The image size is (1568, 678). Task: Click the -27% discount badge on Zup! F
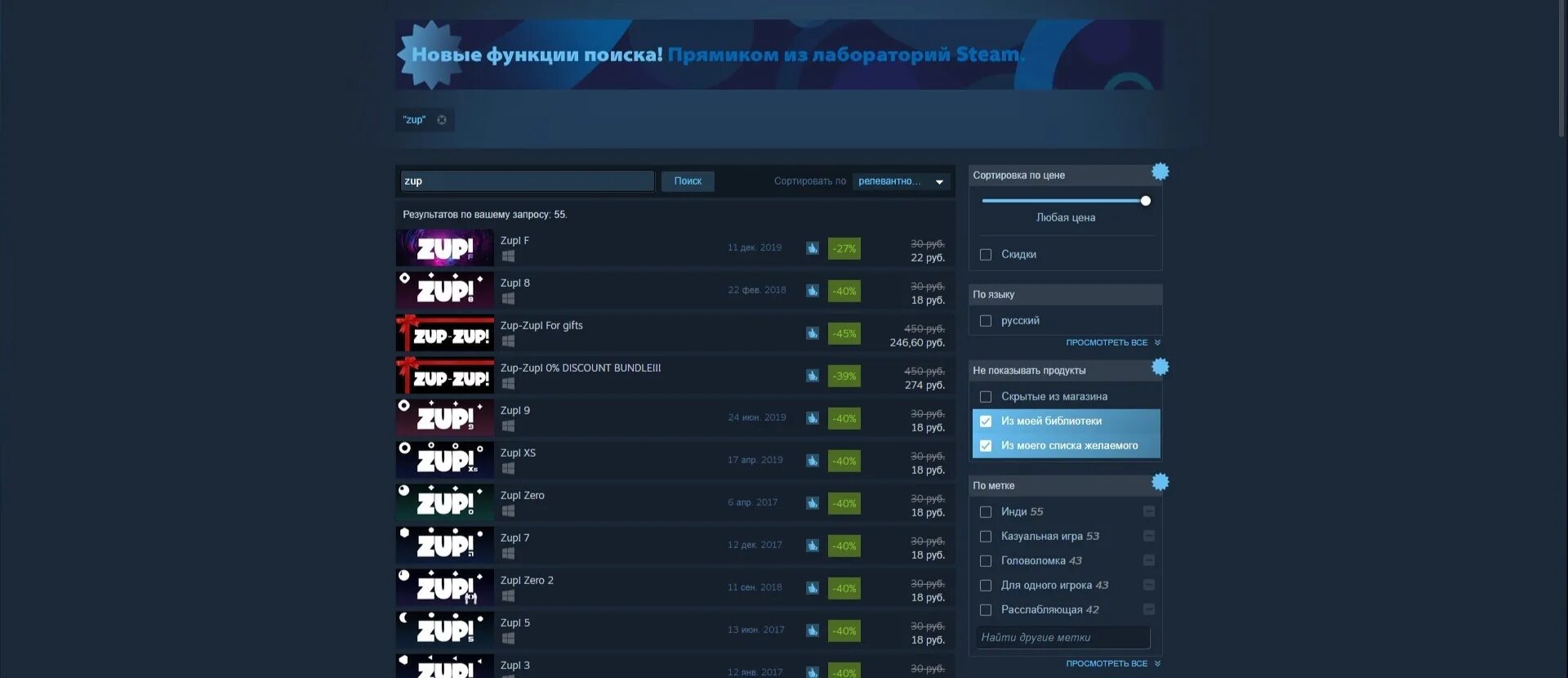(844, 248)
